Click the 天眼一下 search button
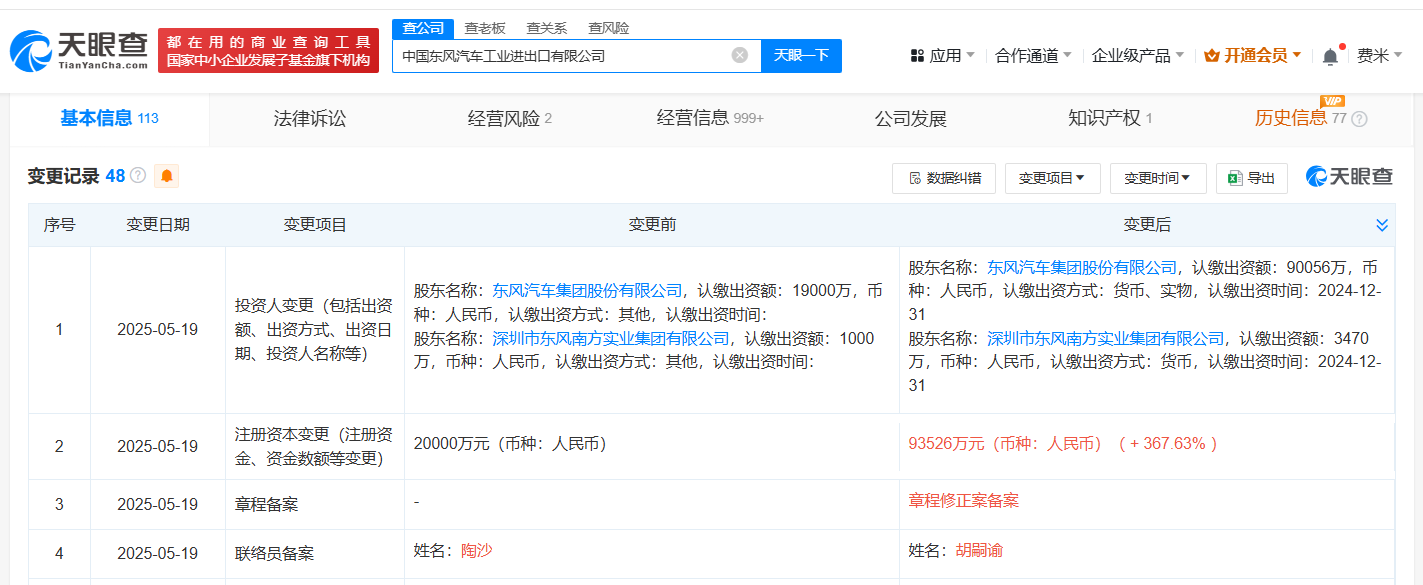The width and height of the screenshot is (1423, 585). coord(801,56)
